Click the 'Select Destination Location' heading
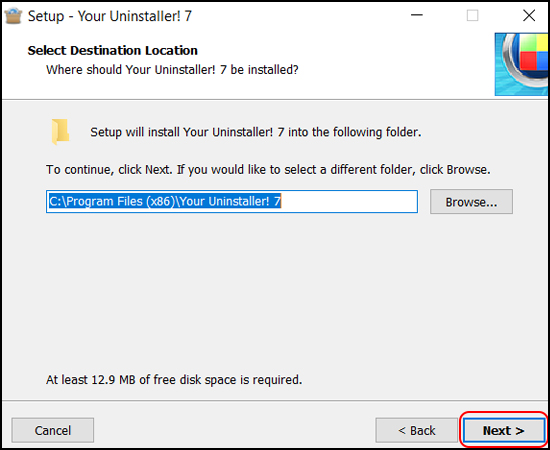Image resolution: width=550 pixels, height=450 pixels. coord(113,51)
